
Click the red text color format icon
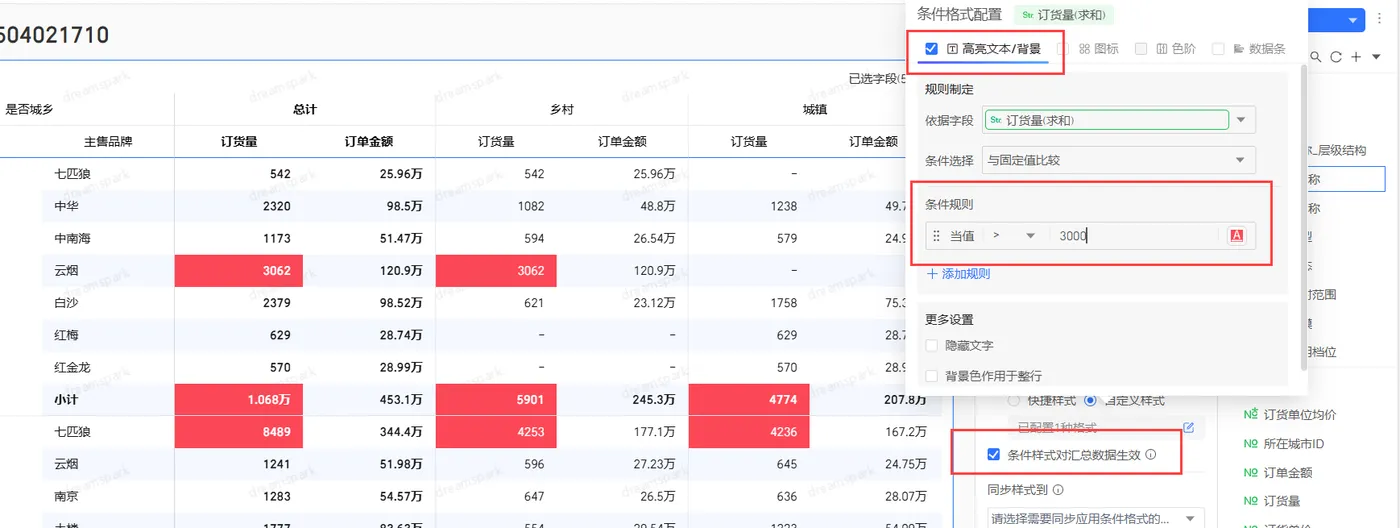click(1237, 236)
